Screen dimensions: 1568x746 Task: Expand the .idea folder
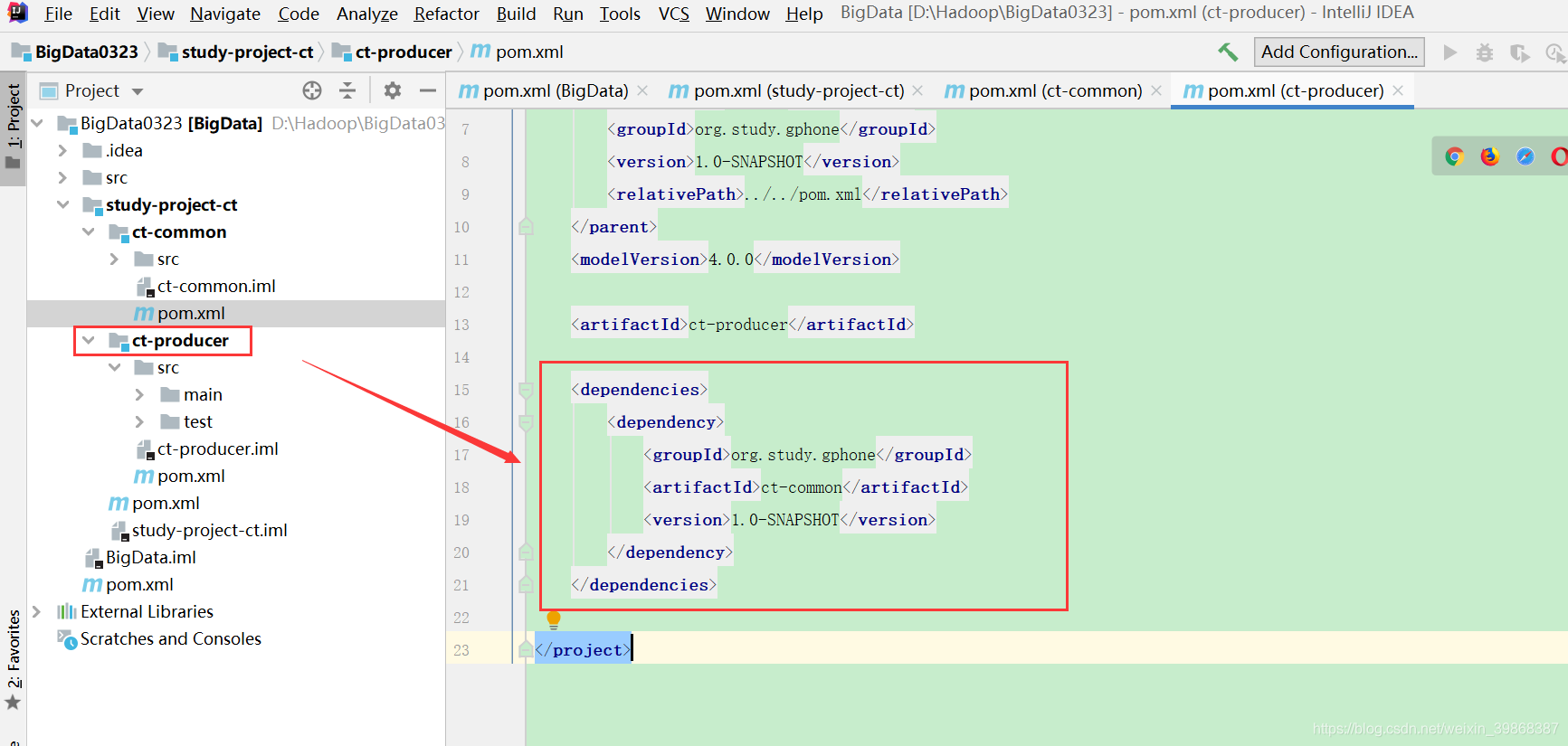pos(62,150)
